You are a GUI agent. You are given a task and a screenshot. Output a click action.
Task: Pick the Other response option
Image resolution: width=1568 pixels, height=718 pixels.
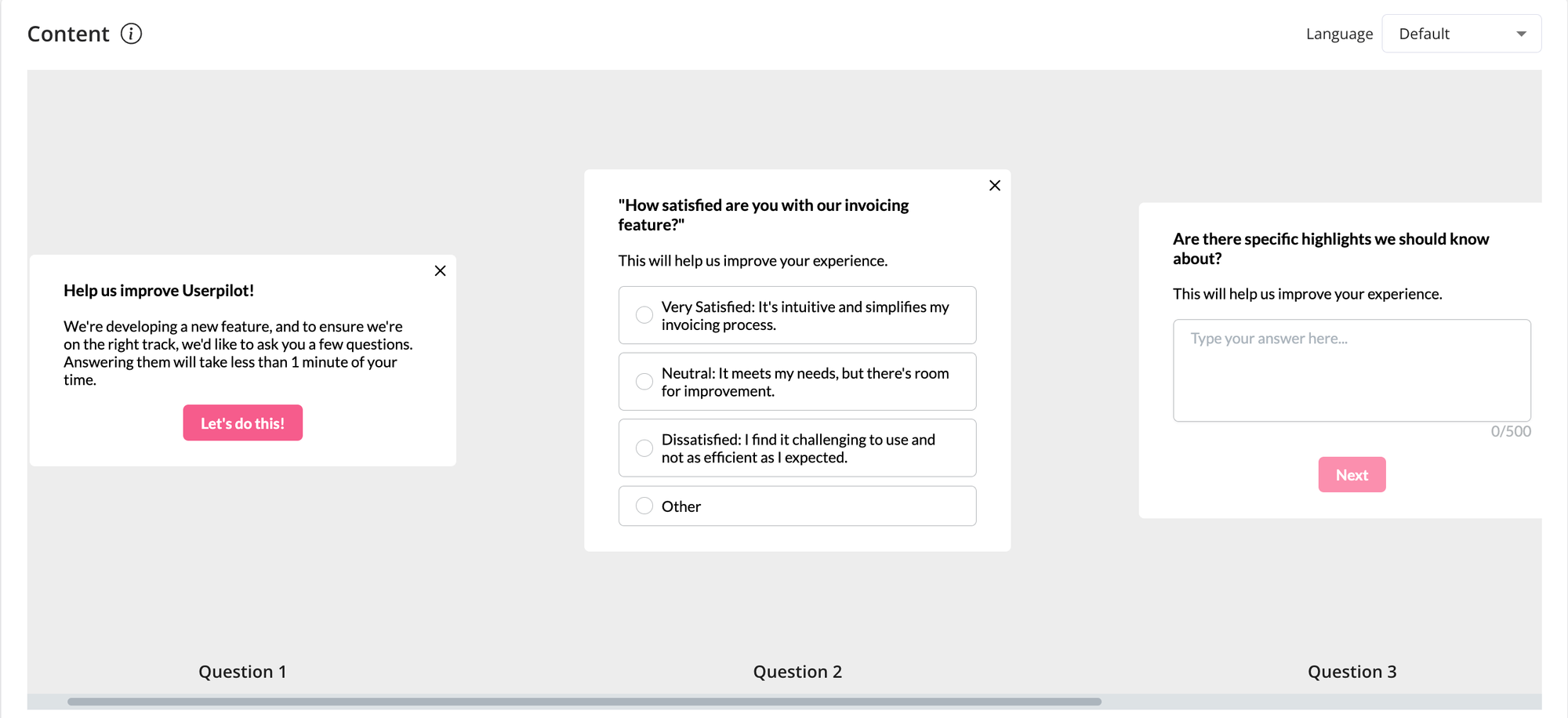(x=644, y=506)
